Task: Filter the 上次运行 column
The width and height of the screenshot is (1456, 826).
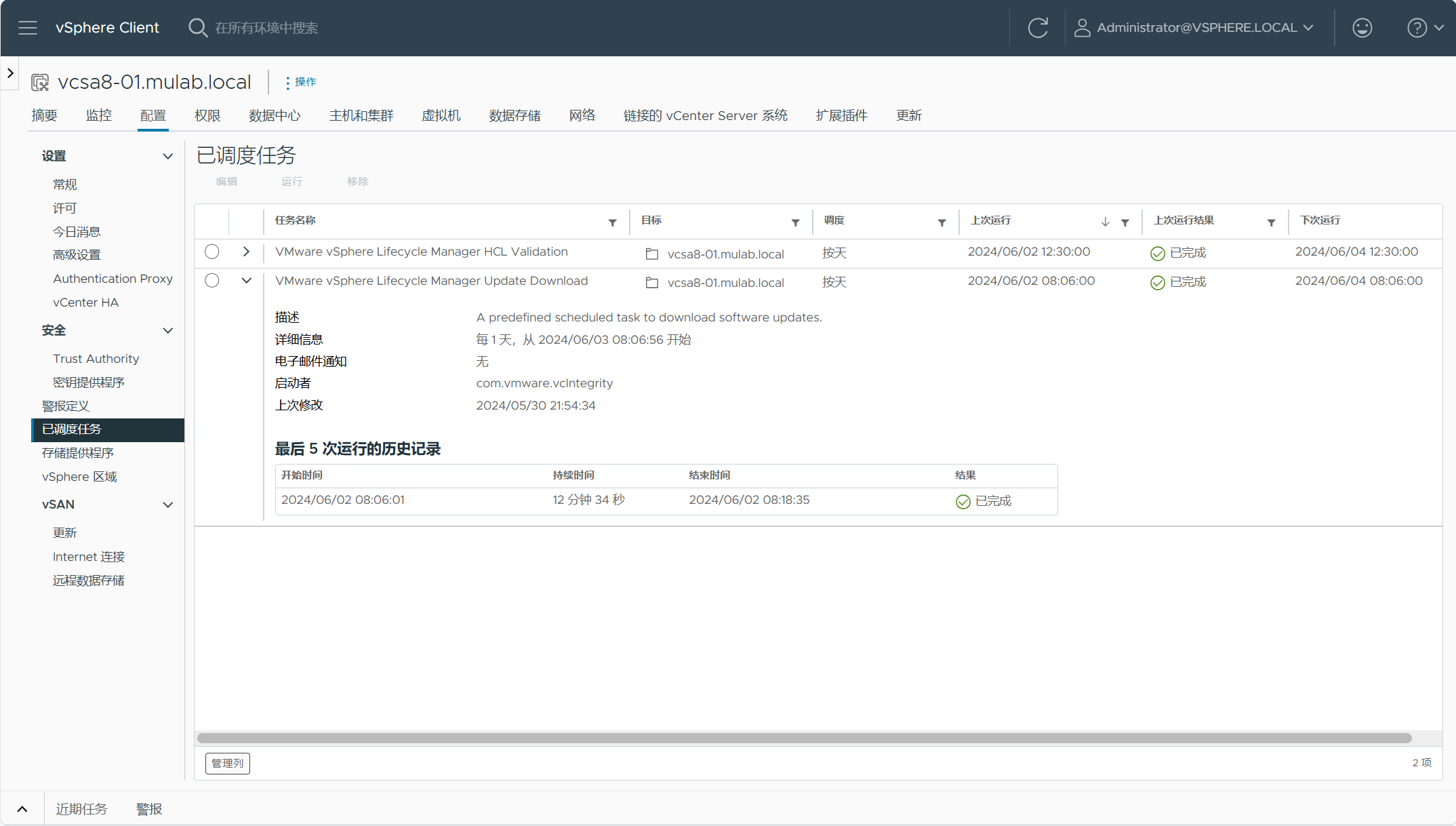Action: click(x=1125, y=222)
